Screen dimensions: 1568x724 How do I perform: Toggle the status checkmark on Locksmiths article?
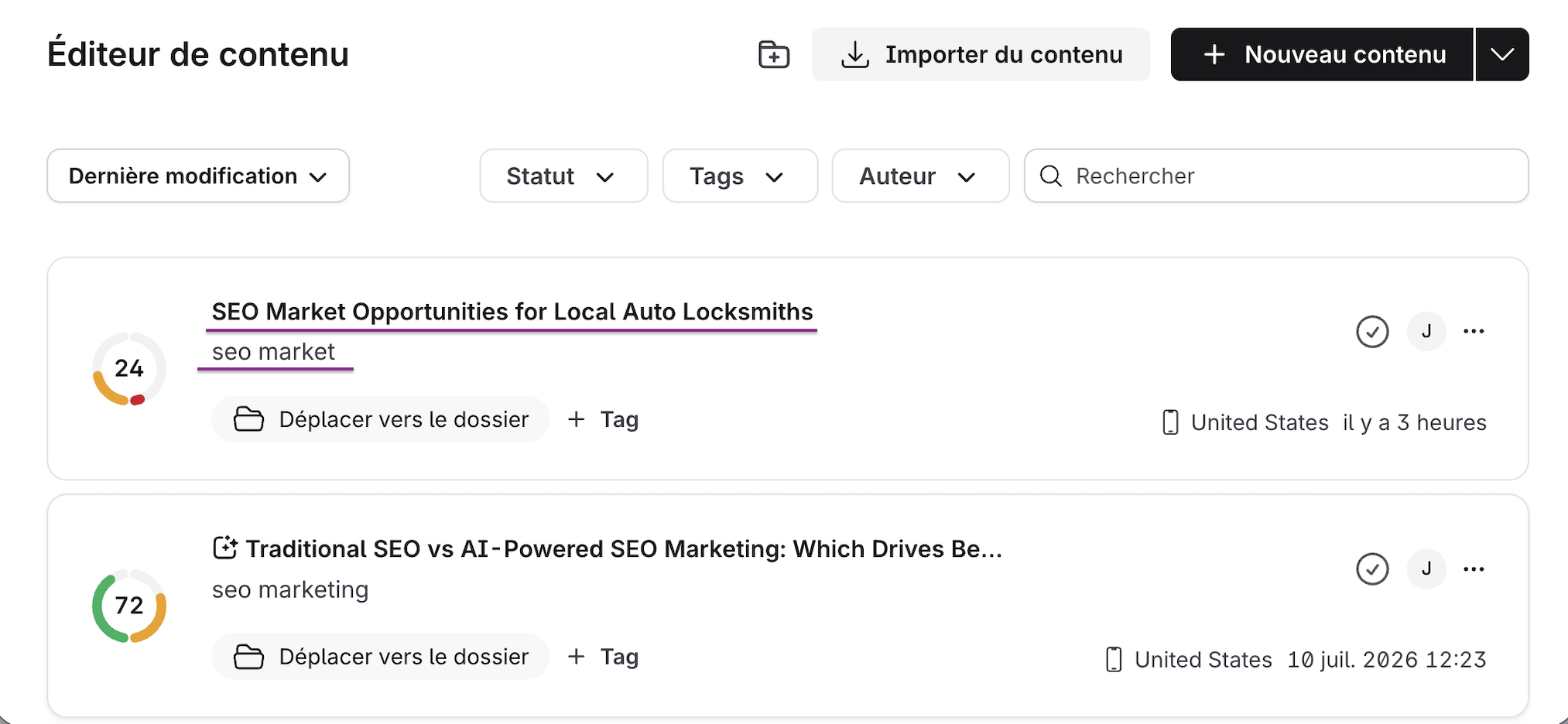(1372, 332)
